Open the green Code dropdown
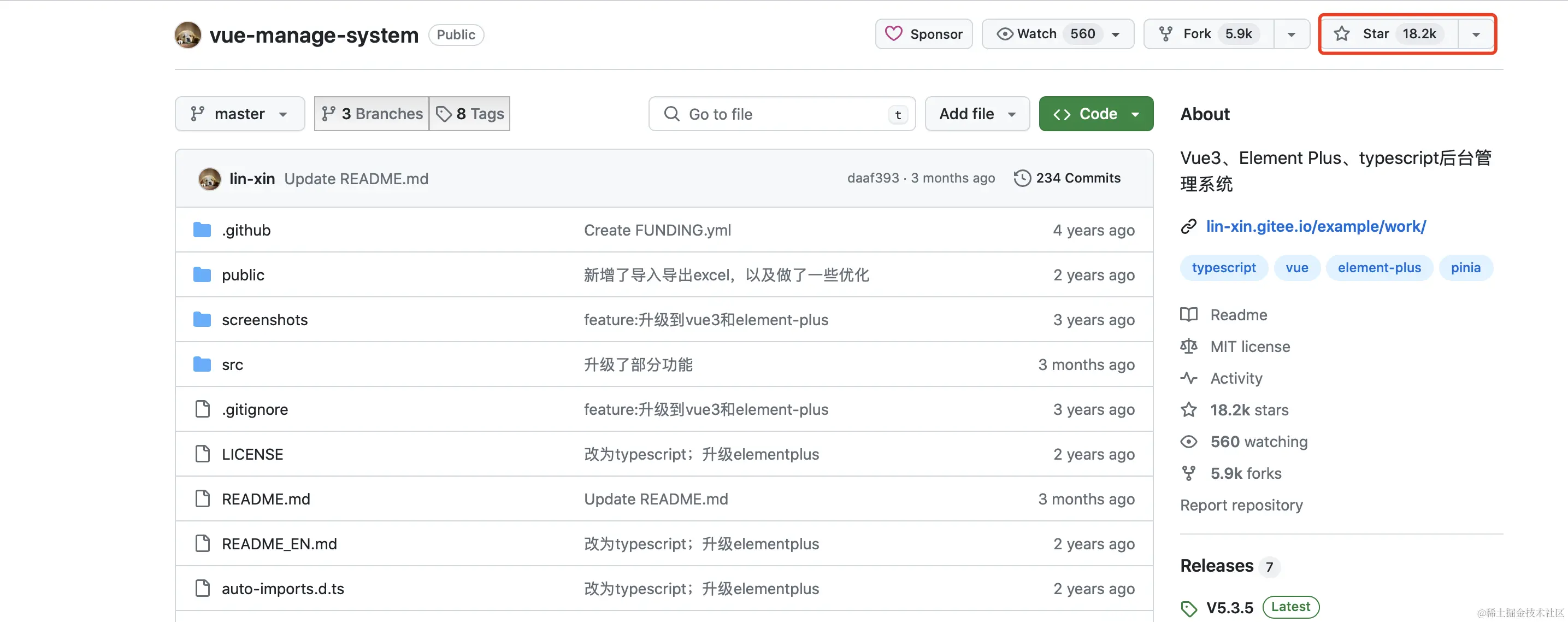The height and width of the screenshot is (622, 1568). pos(1095,114)
